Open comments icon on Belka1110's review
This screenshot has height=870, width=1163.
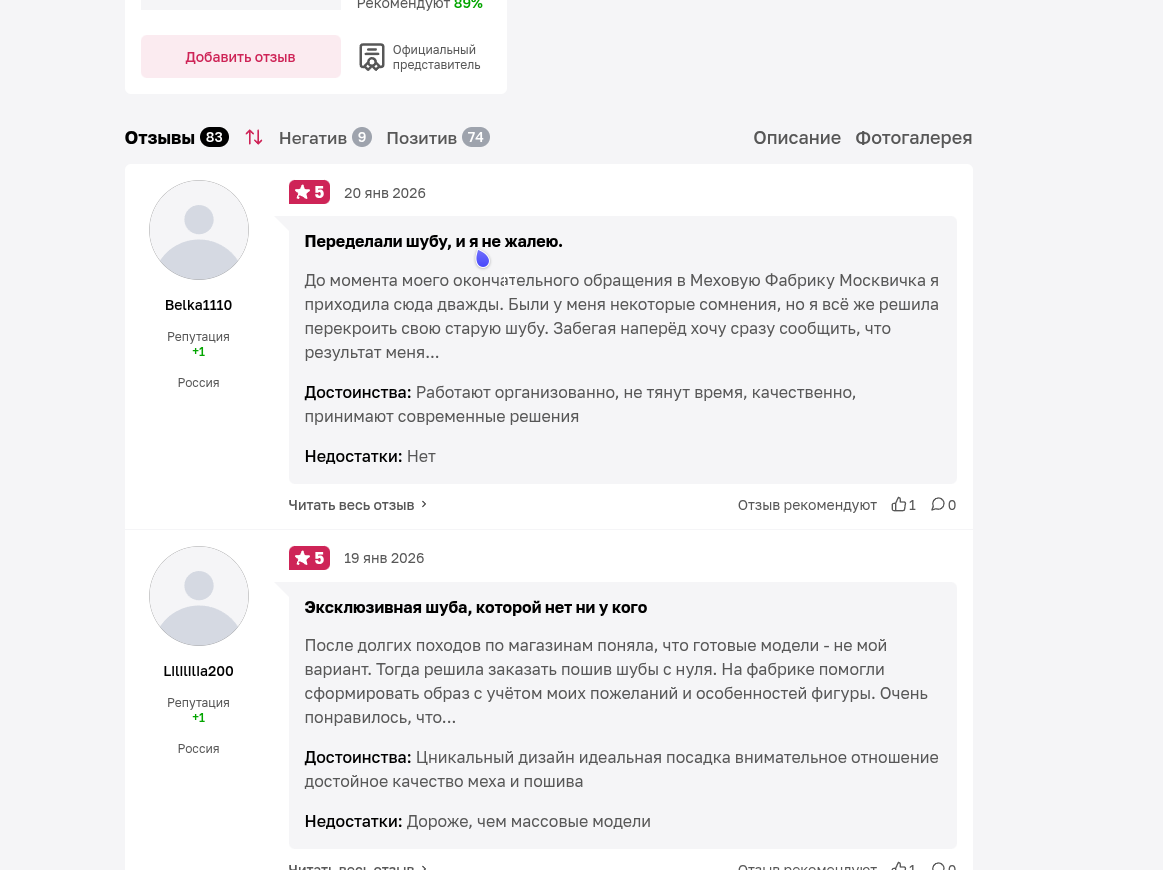point(937,505)
